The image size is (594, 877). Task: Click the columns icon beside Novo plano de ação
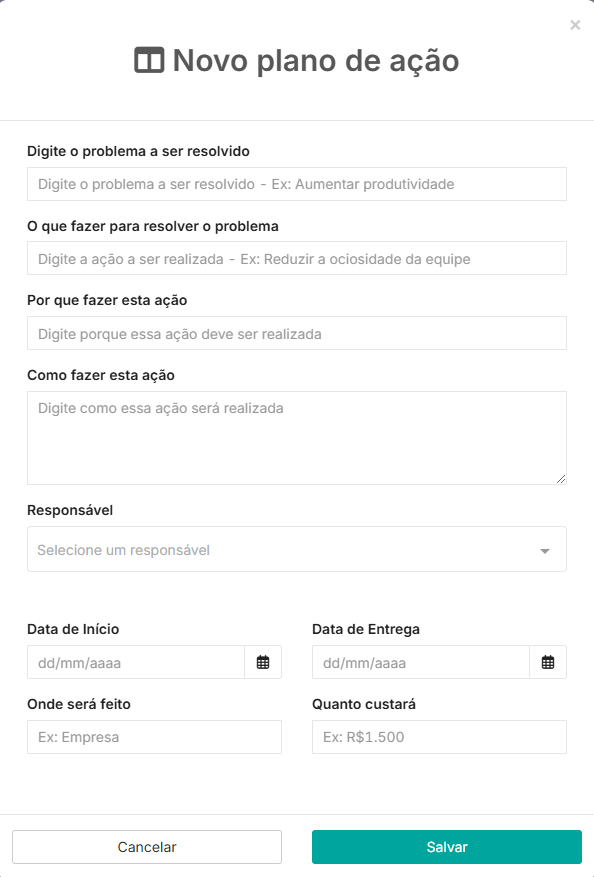[x=149, y=60]
